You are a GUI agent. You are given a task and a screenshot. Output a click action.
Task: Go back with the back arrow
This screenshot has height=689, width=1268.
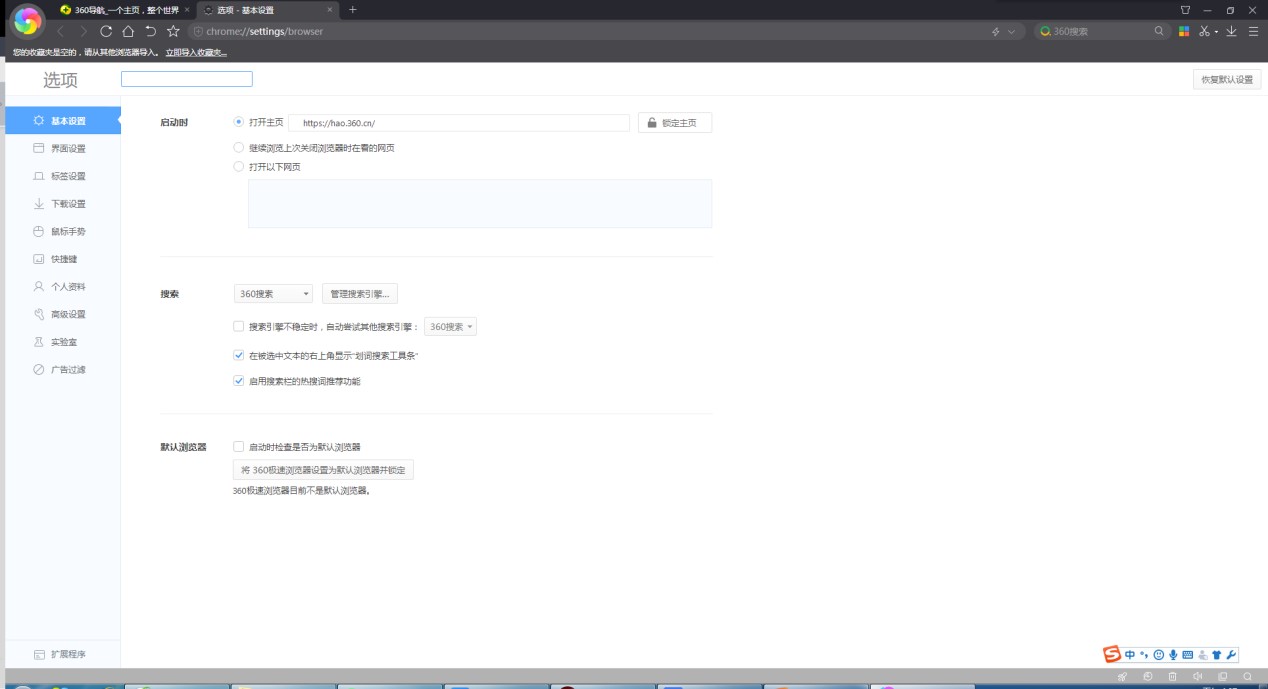click(x=61, y=31)
